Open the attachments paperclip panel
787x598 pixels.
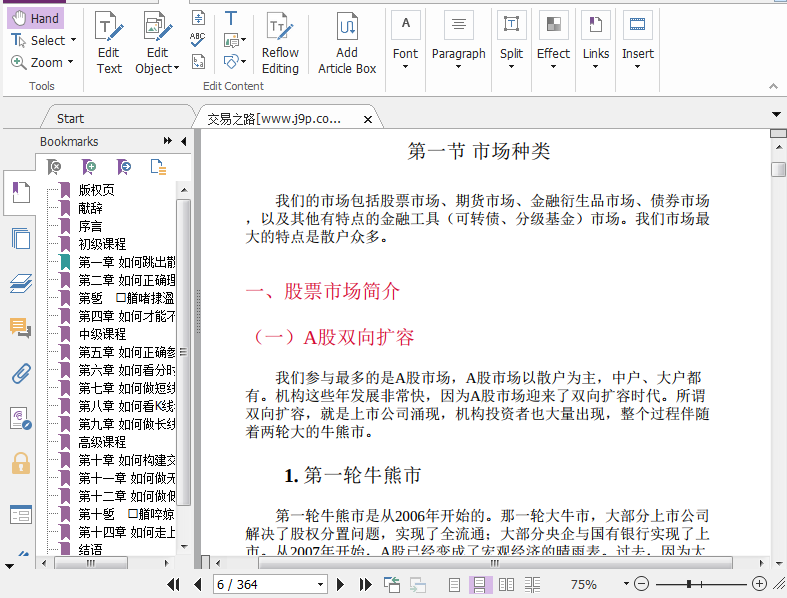pos(20,374)
